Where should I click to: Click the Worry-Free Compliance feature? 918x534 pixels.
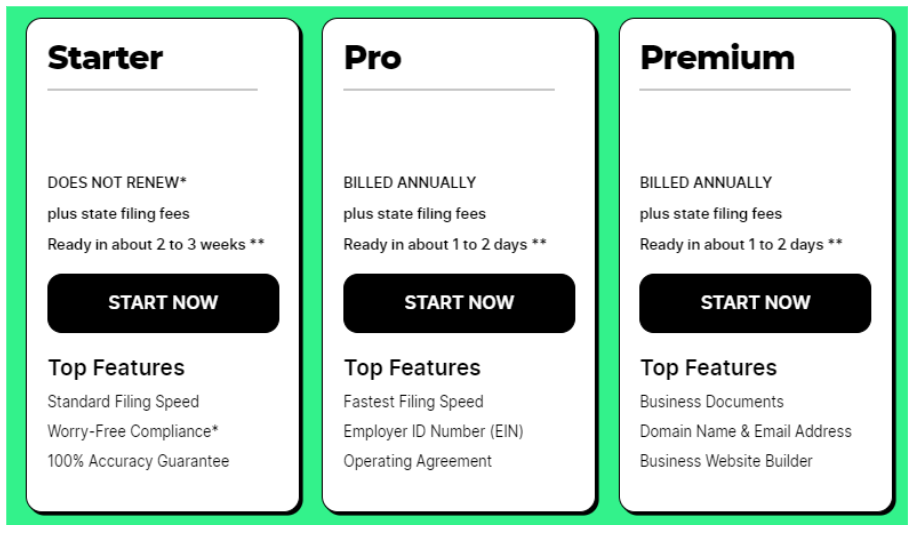pos(133,432)
